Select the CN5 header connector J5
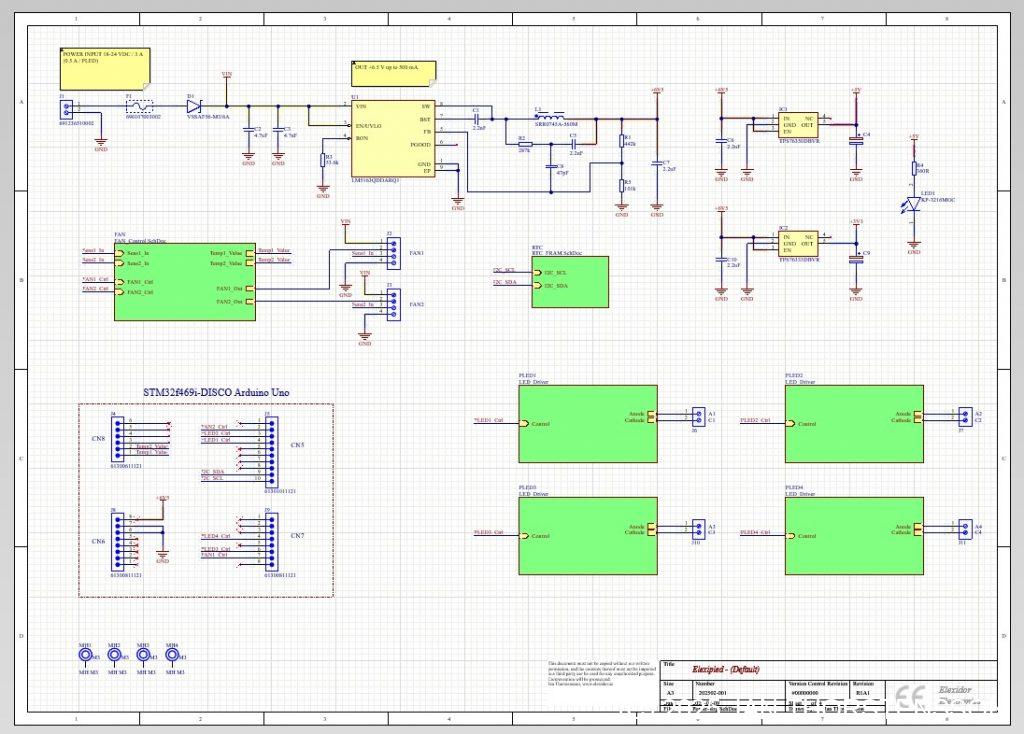 pos(271,453)
